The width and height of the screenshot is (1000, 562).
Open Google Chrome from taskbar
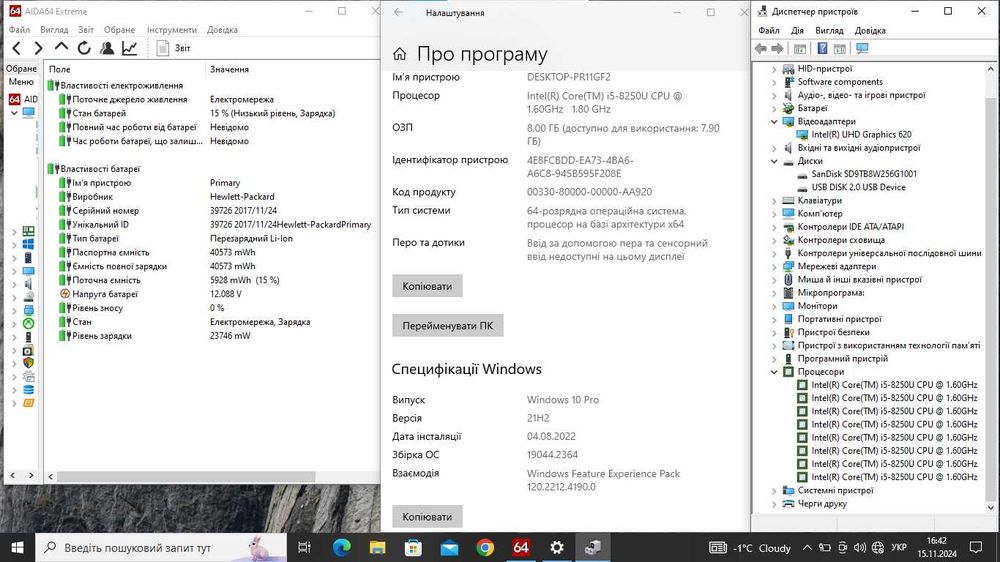click(485, 547)
